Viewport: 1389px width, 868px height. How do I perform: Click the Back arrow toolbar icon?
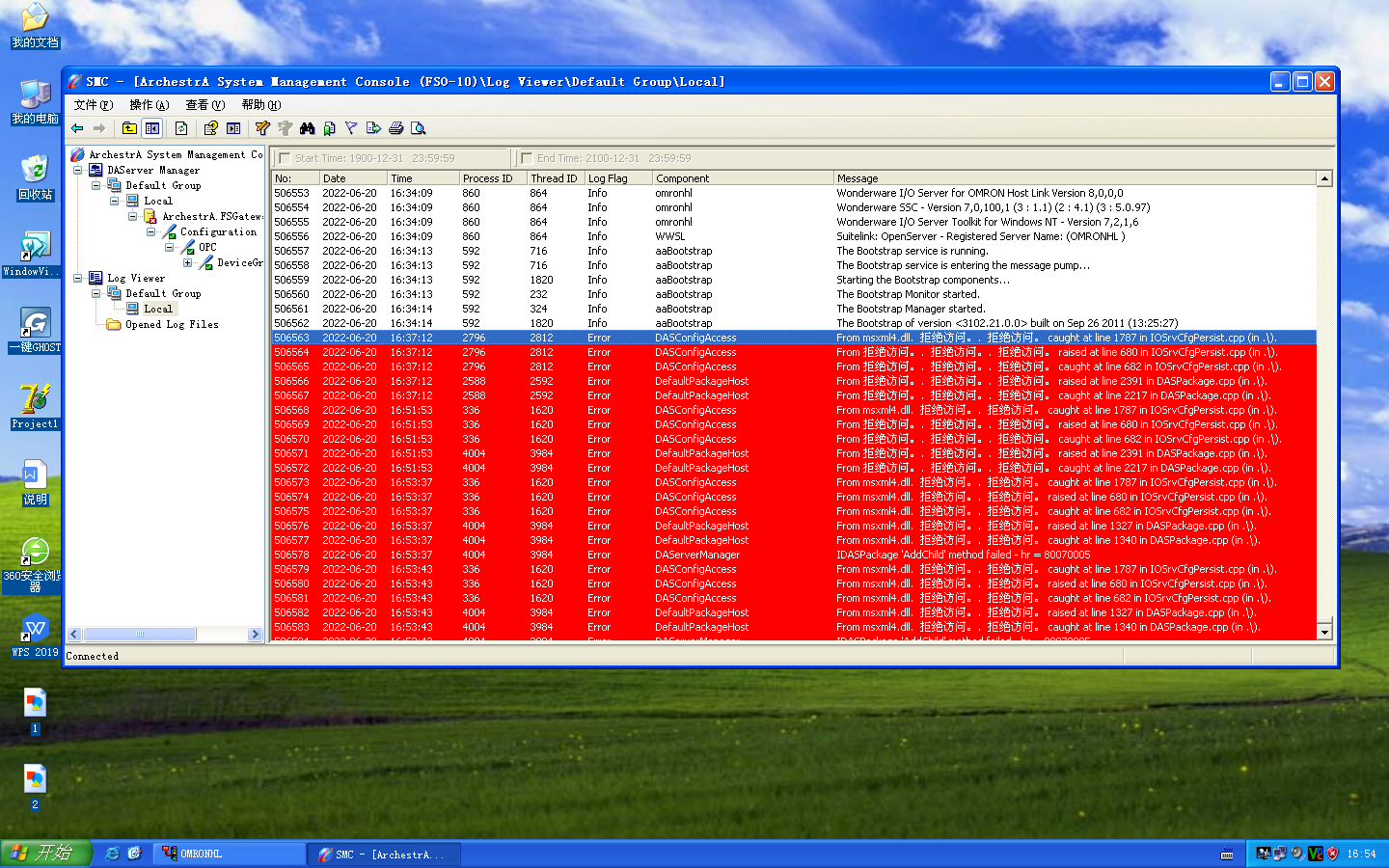click(x=77, y=128)
